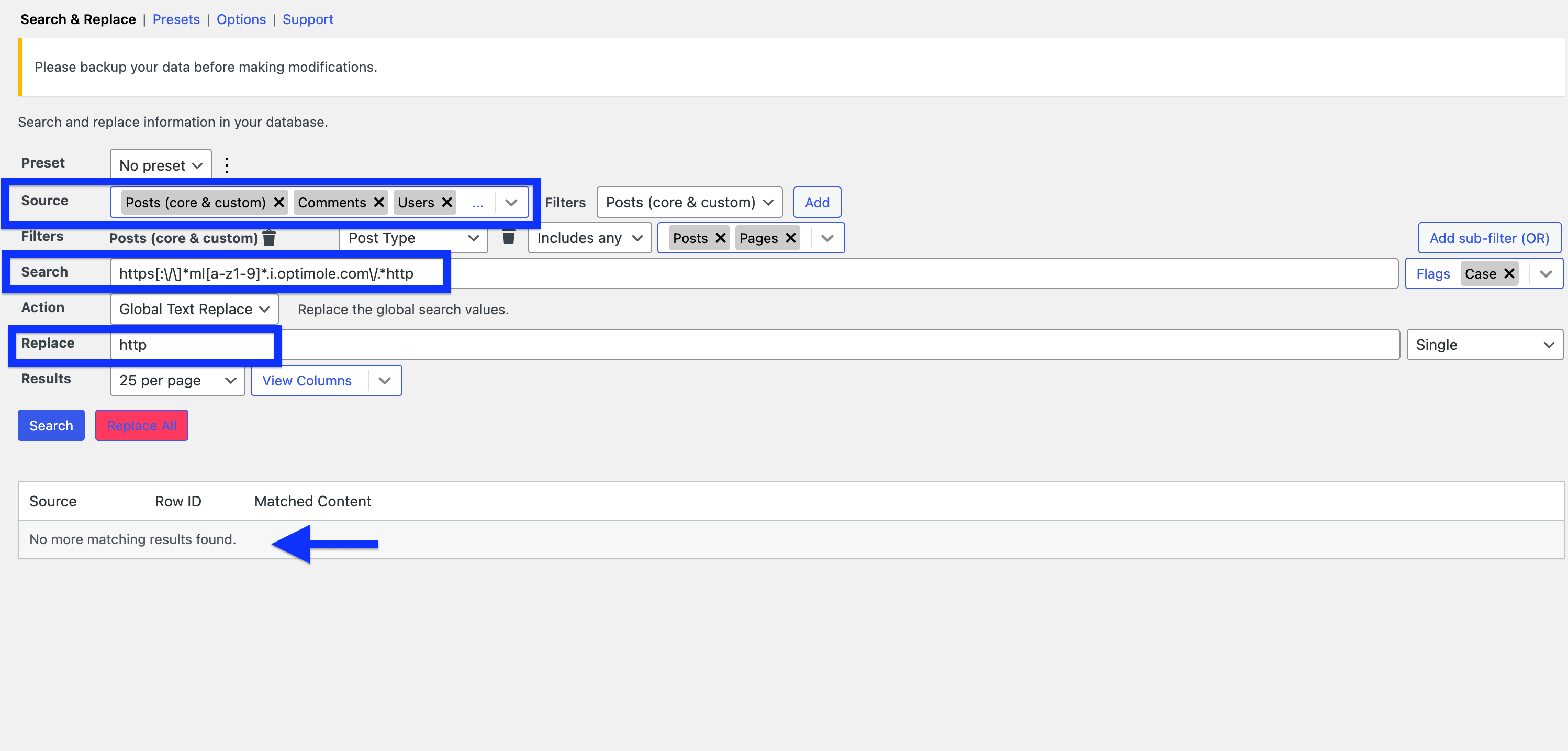Click the Add sub-filter (OR) button
This screenshot has height=751, width=1568.
point(1489,238)
